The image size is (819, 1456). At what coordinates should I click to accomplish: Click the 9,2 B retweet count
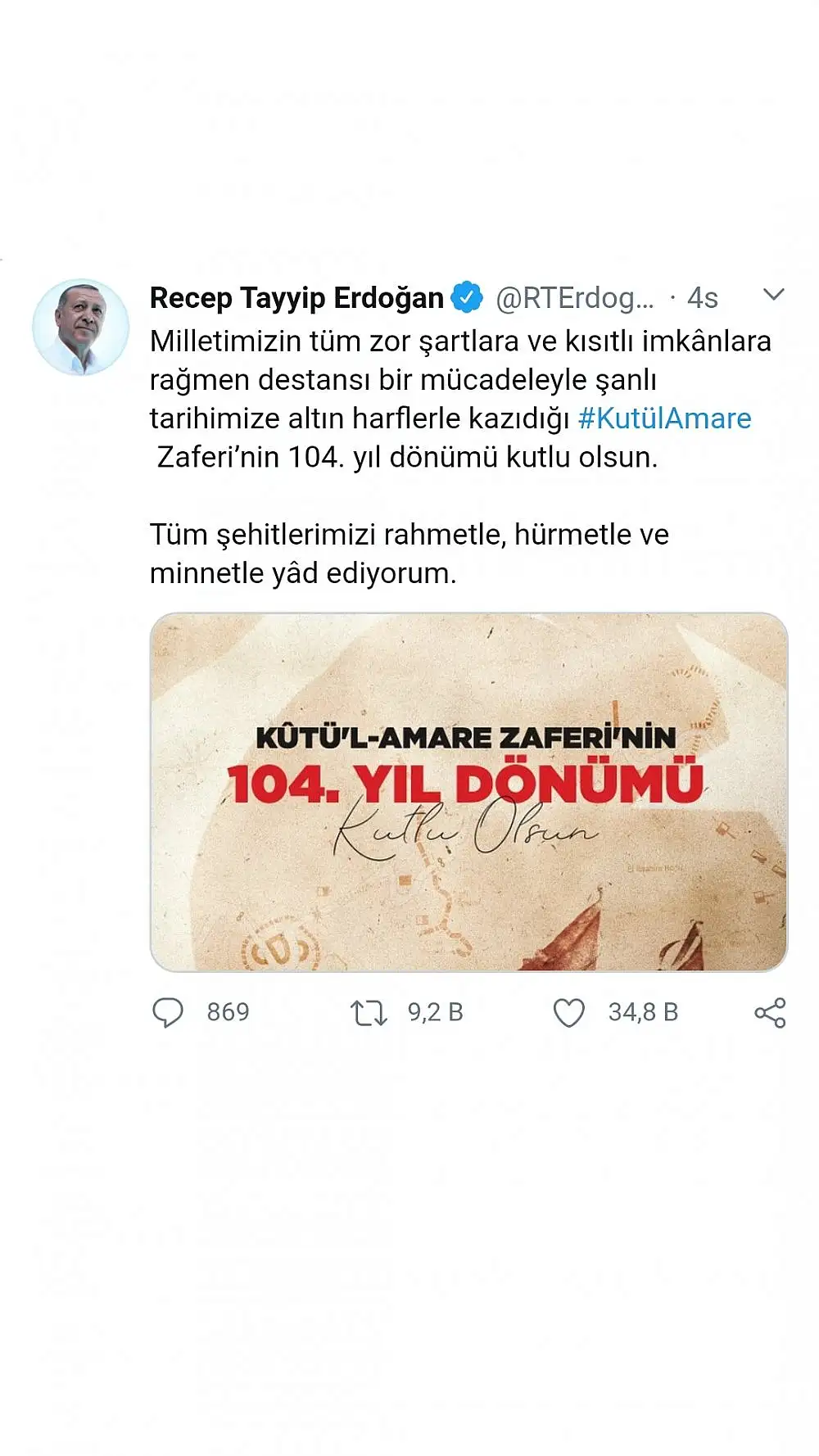pos(435,1013)
